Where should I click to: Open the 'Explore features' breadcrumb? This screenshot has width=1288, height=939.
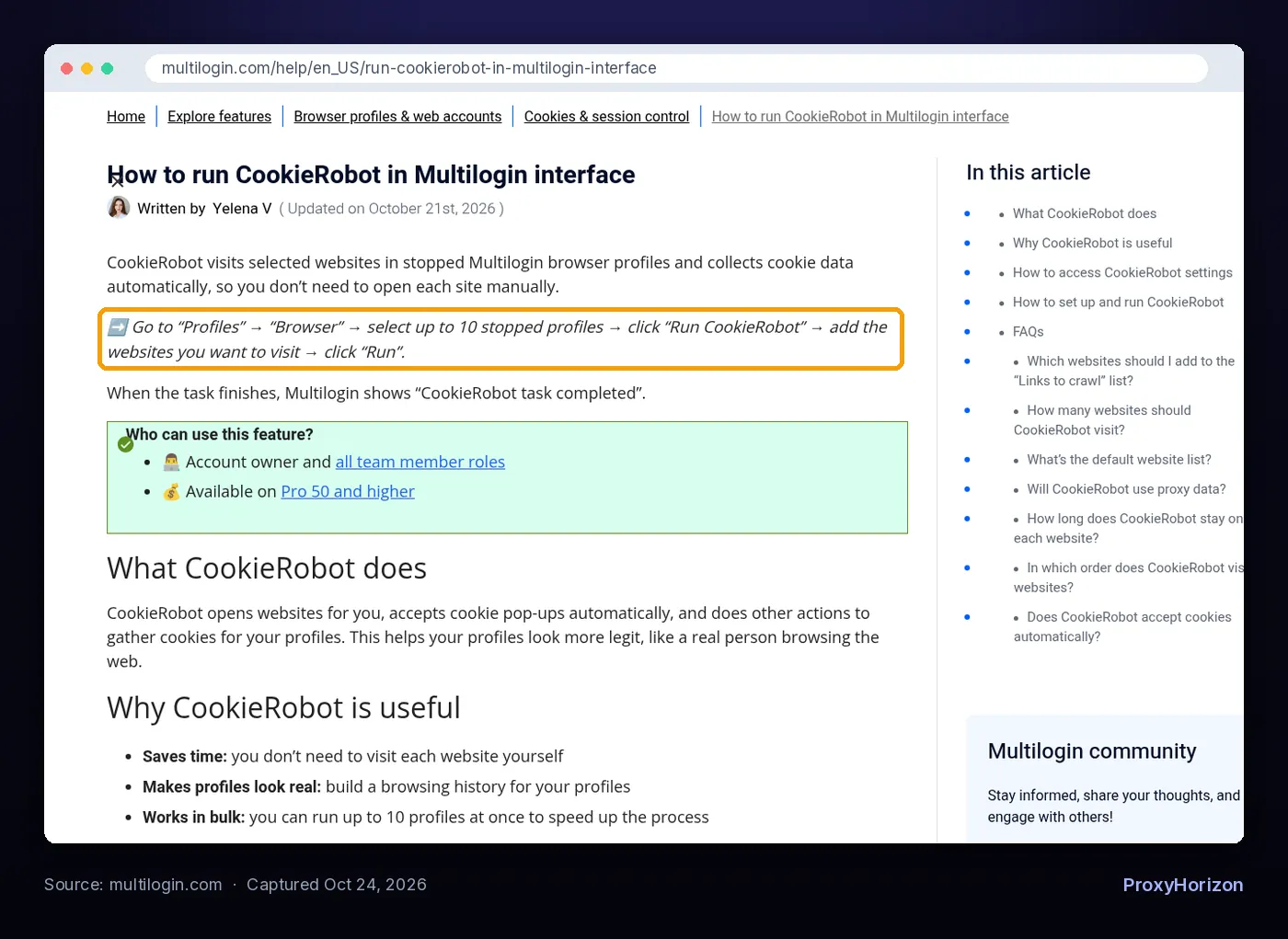[219, 117]
